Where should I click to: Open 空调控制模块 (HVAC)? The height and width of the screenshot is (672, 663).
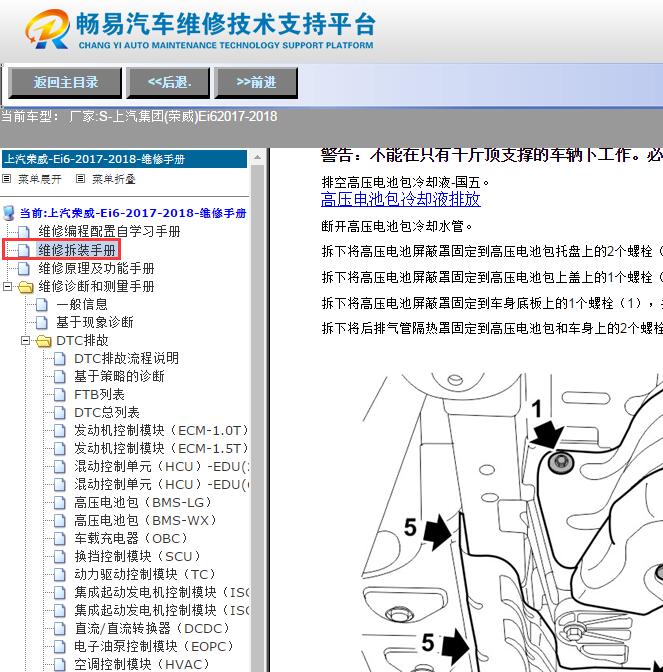142,664
